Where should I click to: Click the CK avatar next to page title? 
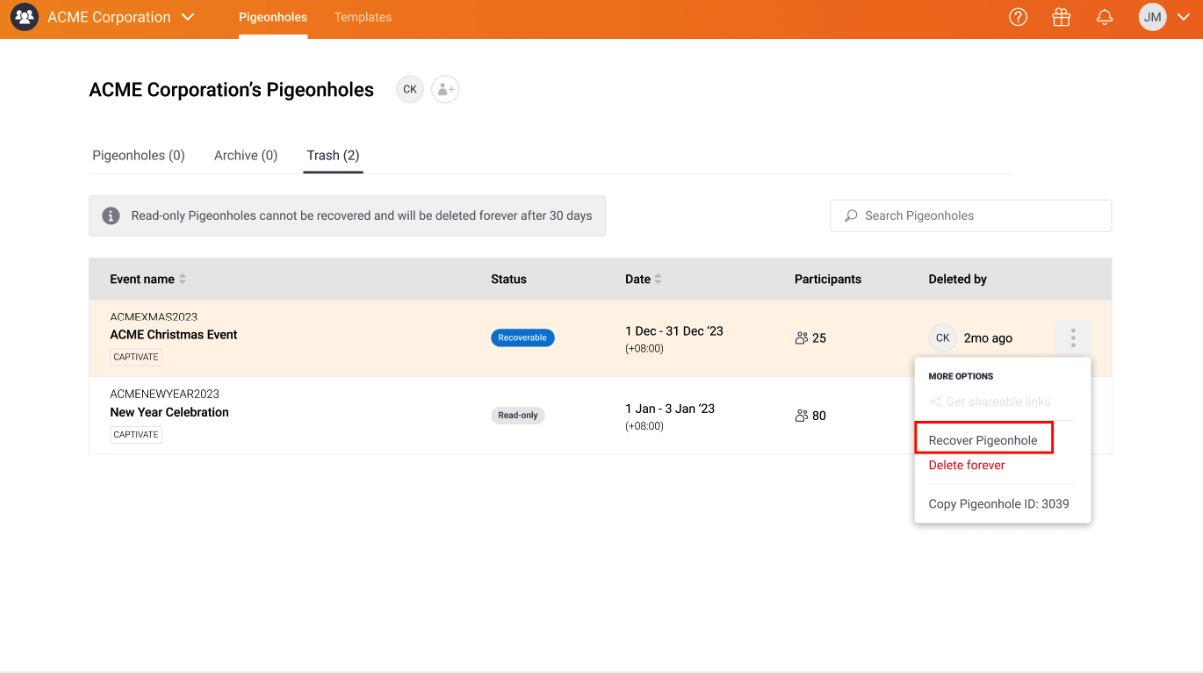[x=409, y=89]
